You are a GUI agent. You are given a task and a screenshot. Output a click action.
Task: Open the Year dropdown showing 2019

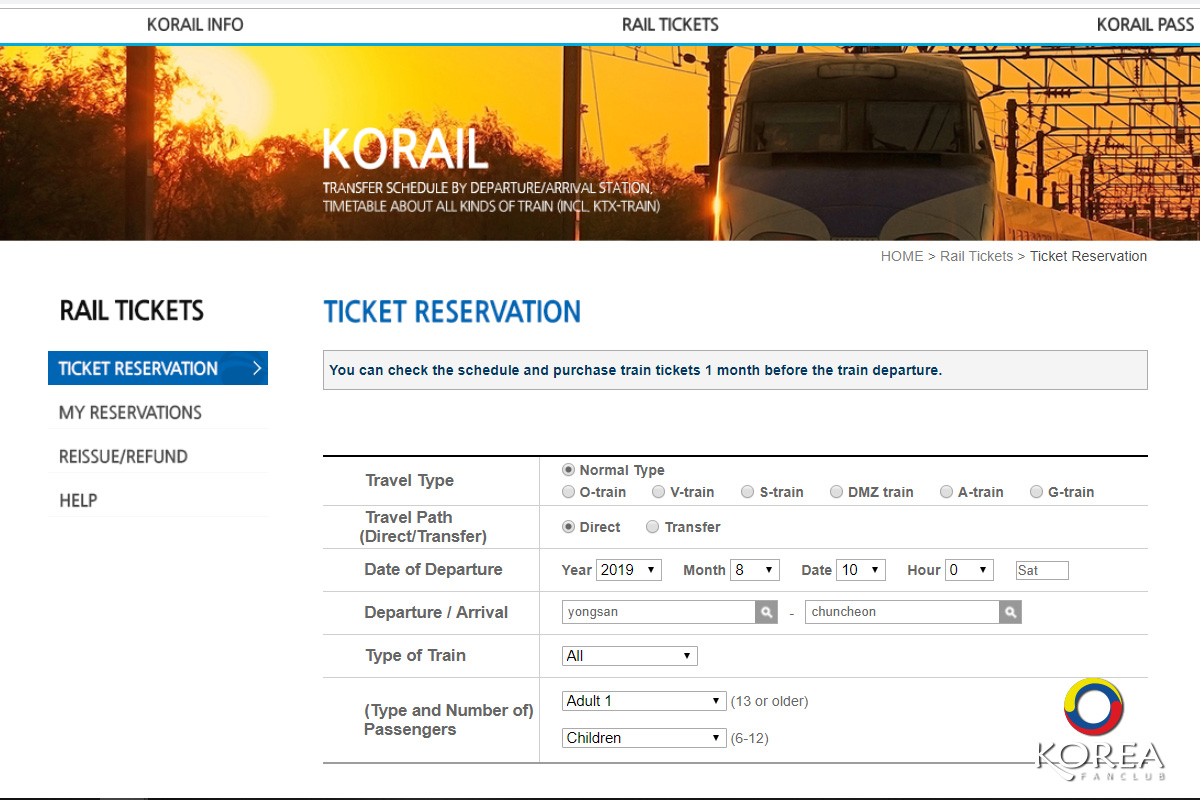click(629, 570)
